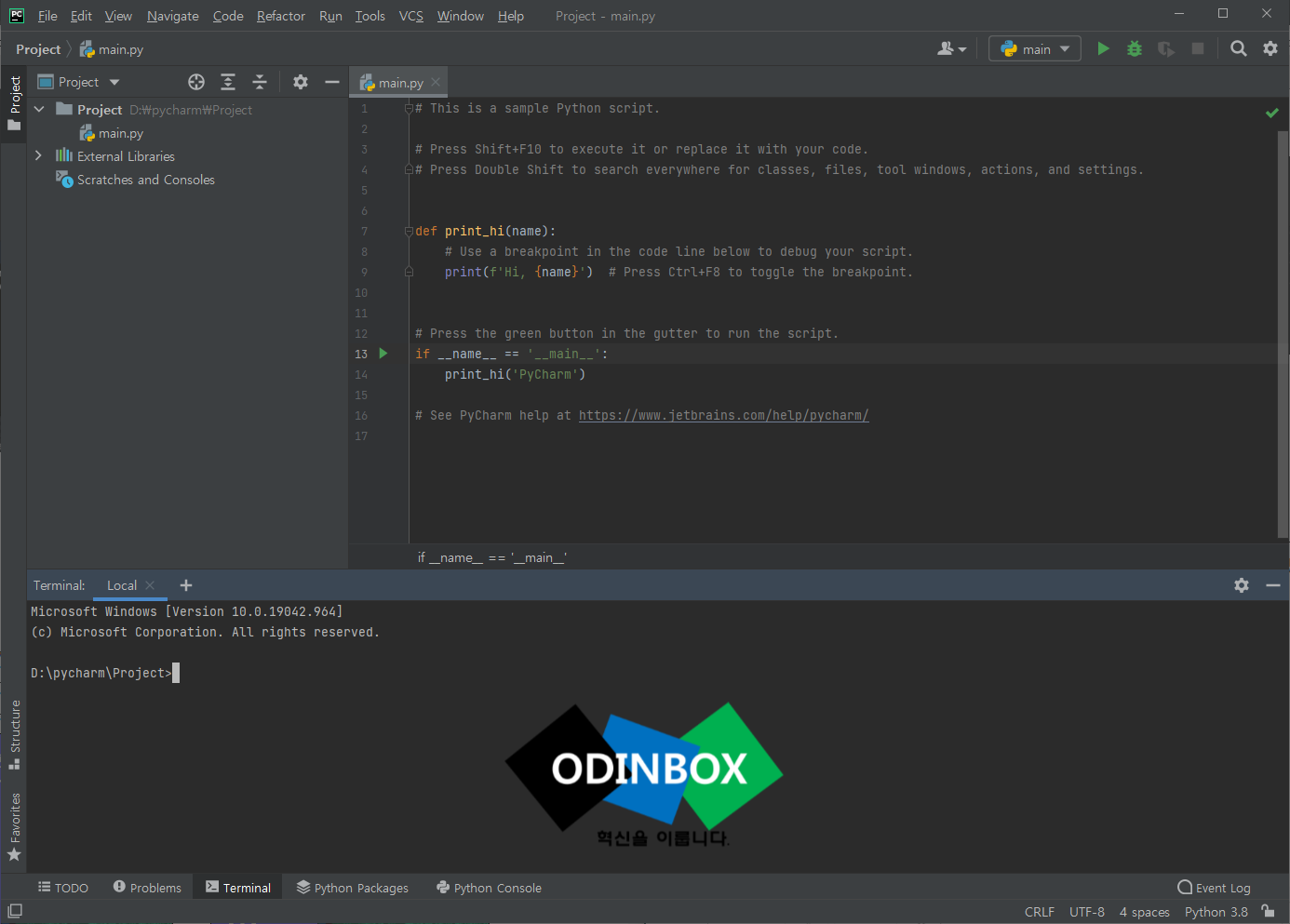
Task: Add a new terminal session
Action: click(186, 585)
